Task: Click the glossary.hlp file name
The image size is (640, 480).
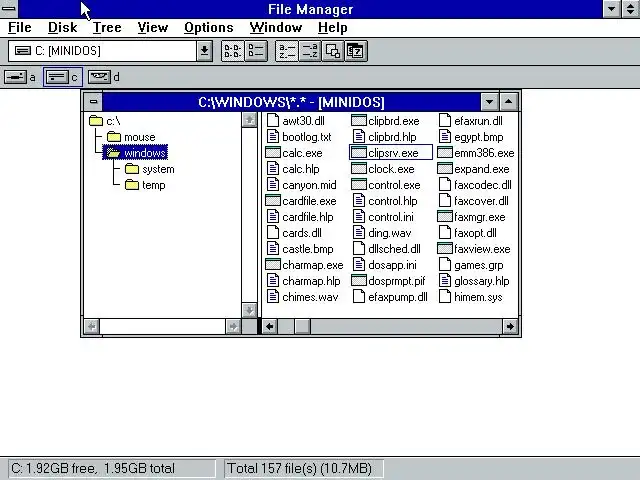Action: point(482,281)
